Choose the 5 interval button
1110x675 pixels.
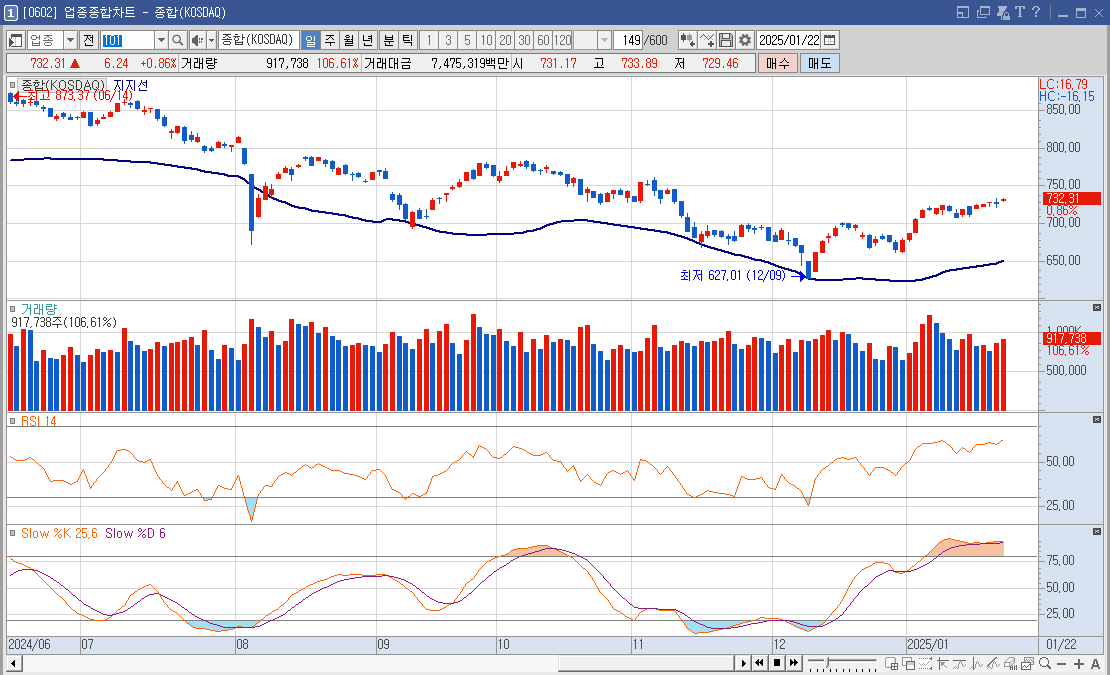tap(467, 40)
